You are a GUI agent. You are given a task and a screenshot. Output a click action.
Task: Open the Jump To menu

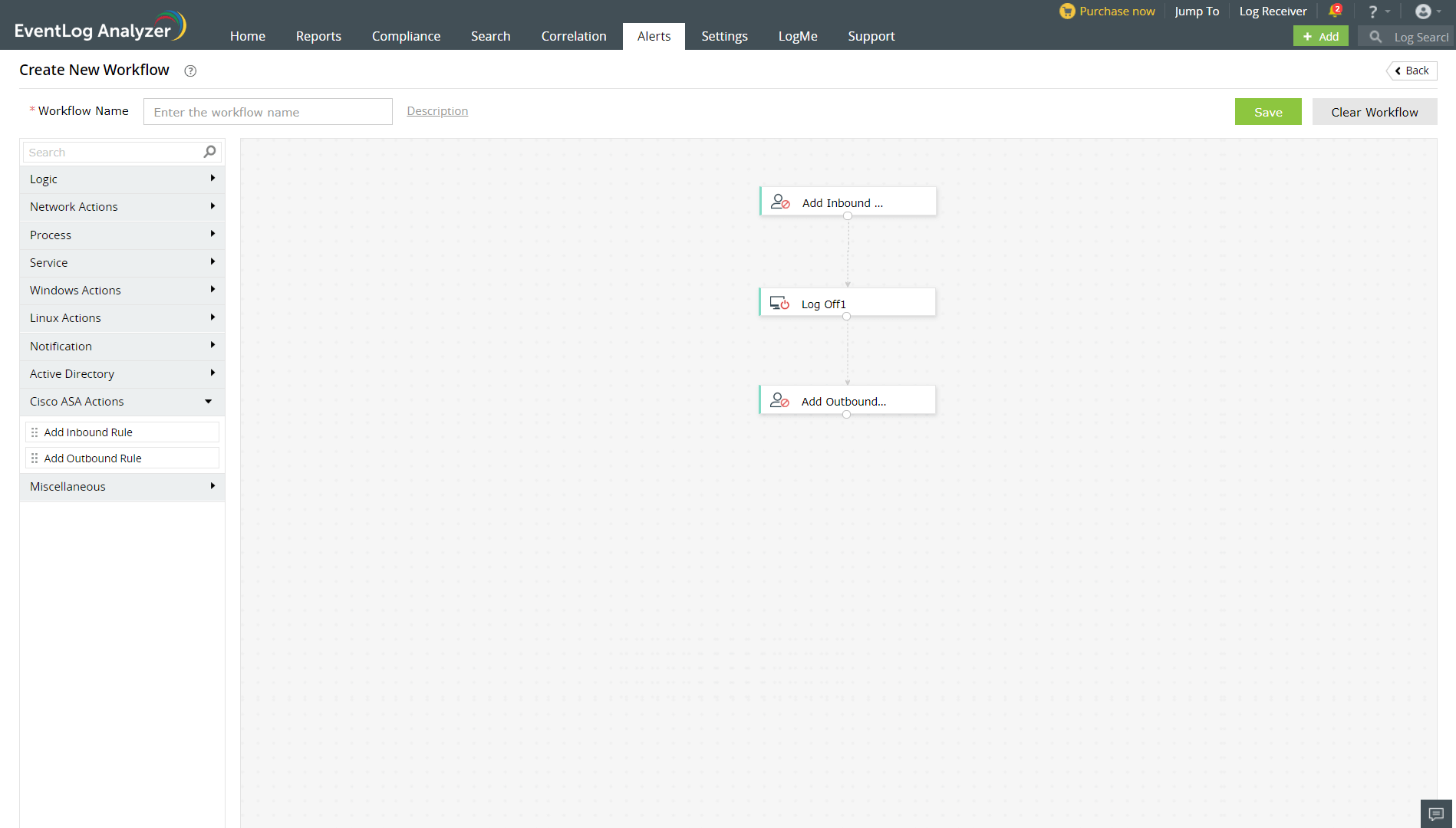1197,11
